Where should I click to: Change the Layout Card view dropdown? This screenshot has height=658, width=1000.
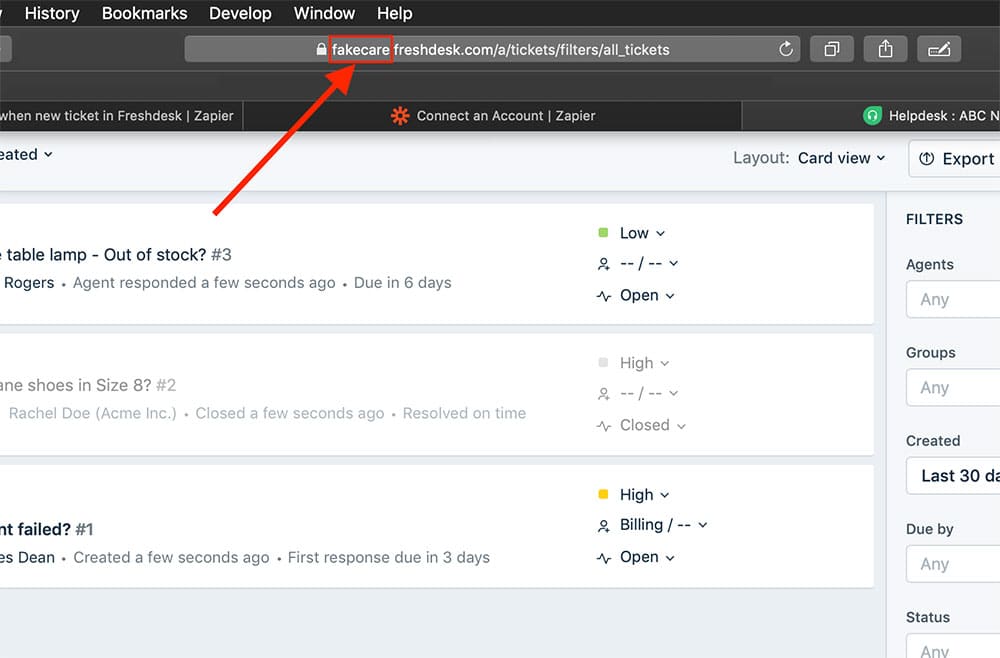point(841,158)
